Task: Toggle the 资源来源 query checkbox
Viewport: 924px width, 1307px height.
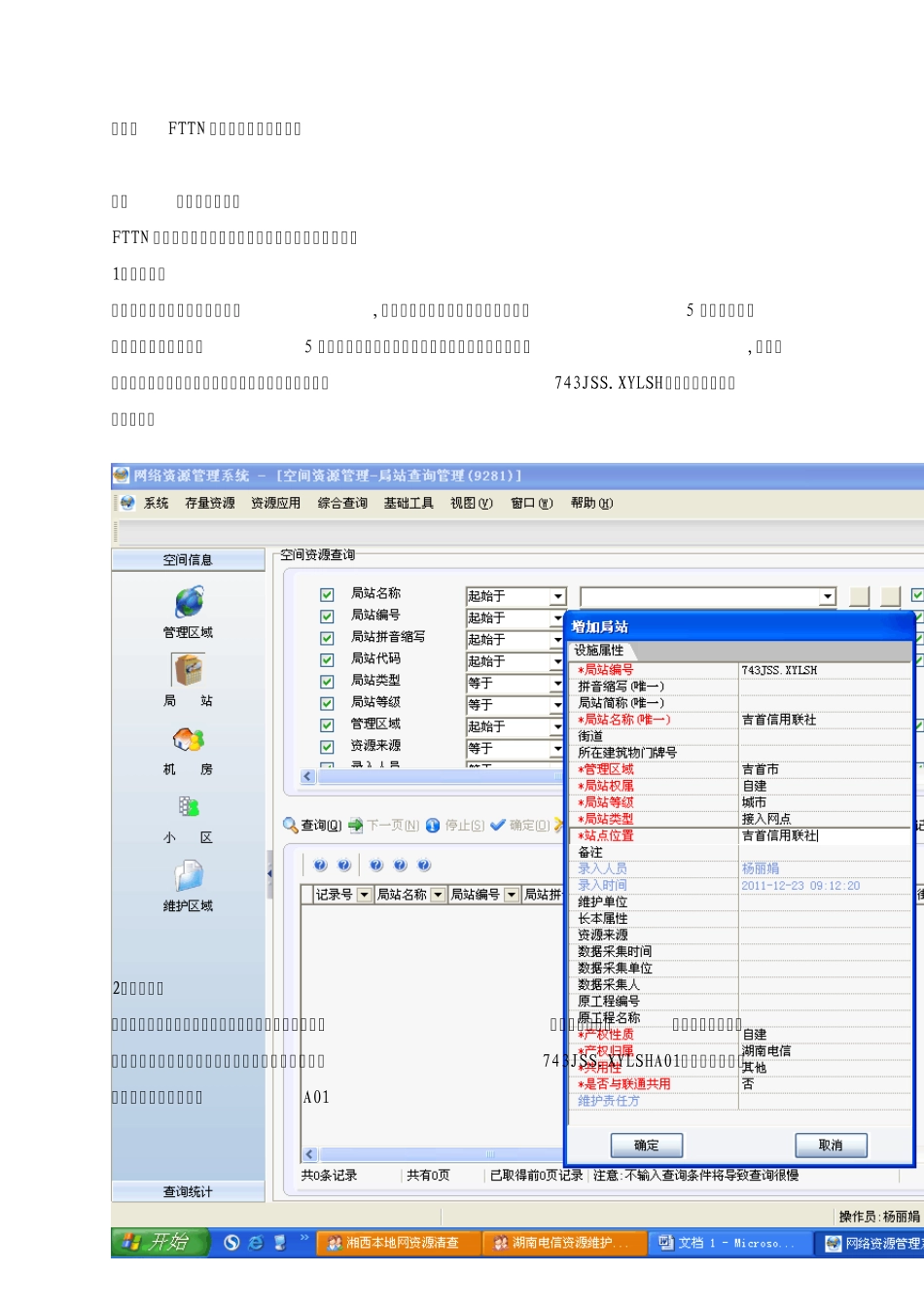Action: point(327,747)
